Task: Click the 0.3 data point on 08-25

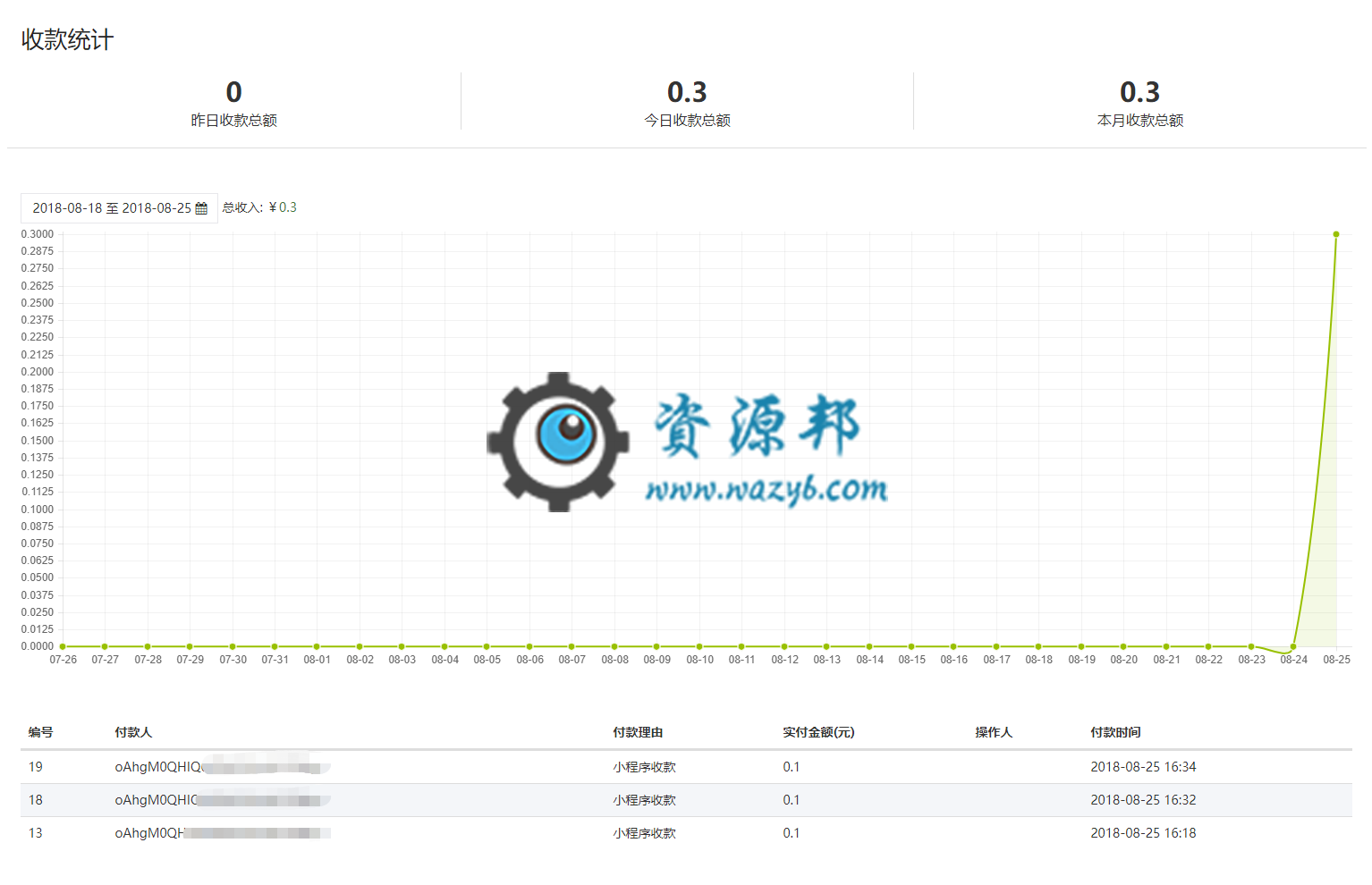Action: pos(1336,234)
